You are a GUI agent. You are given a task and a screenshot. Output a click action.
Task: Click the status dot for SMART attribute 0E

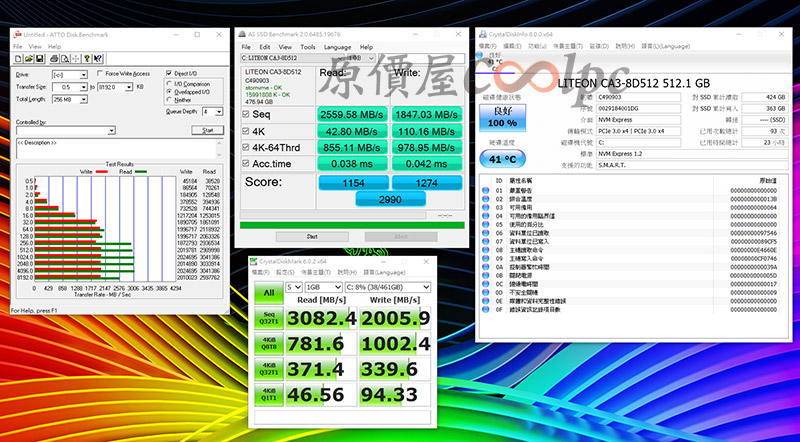coord(485,301)
